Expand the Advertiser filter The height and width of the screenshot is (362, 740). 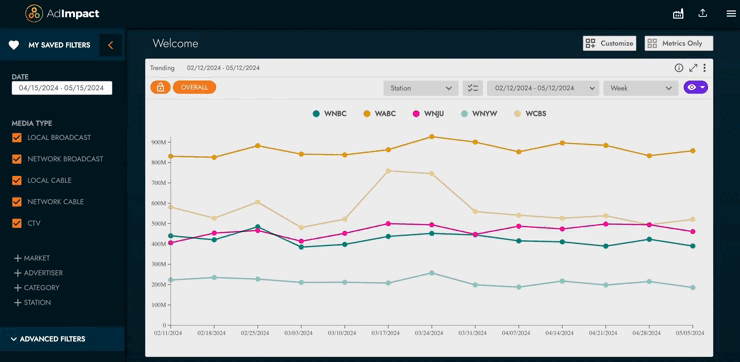[x=39, y=273]
